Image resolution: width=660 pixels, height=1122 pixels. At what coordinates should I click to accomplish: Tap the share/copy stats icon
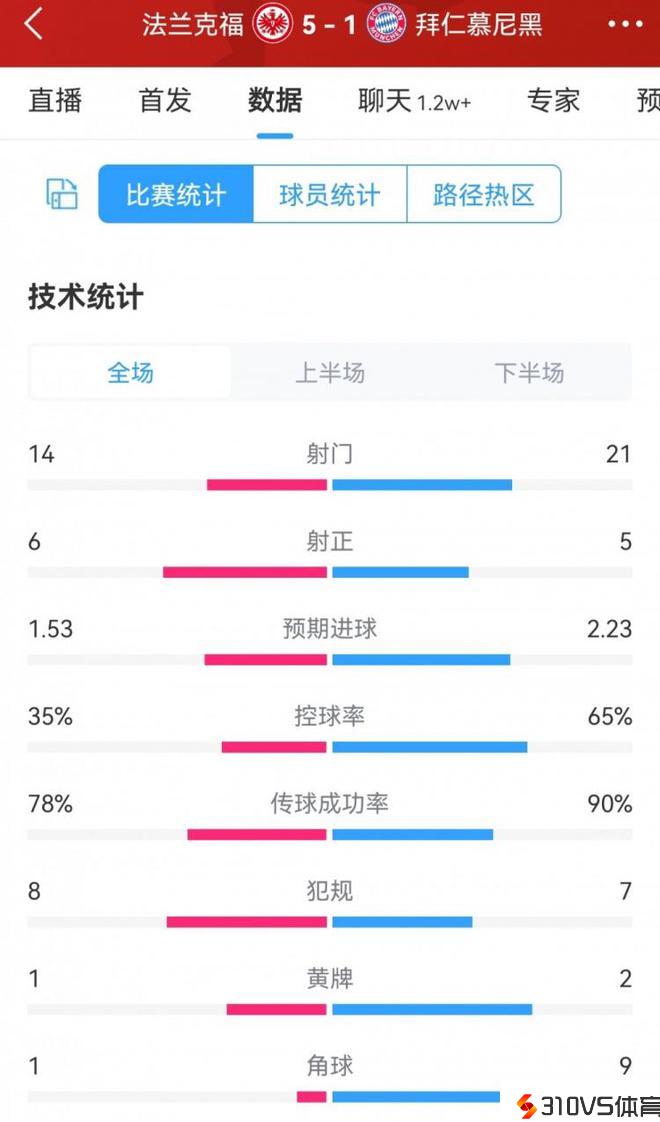click(62, 194)
